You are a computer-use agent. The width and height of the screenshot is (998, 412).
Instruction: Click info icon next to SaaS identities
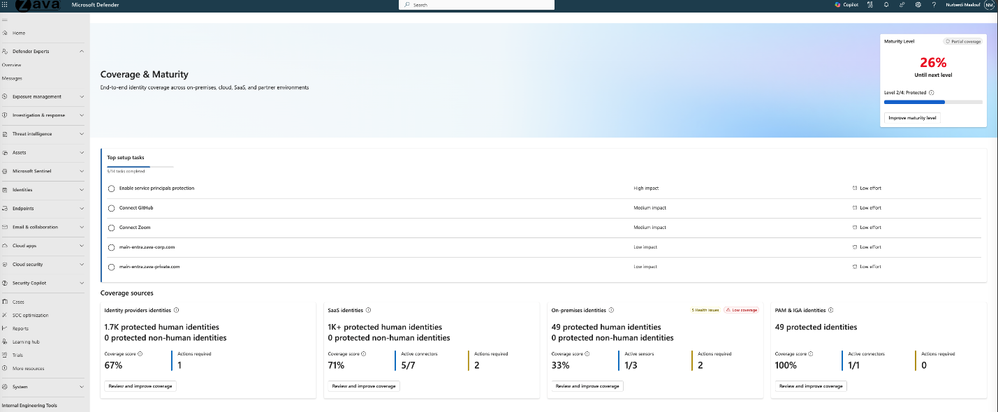coord(369,310)
